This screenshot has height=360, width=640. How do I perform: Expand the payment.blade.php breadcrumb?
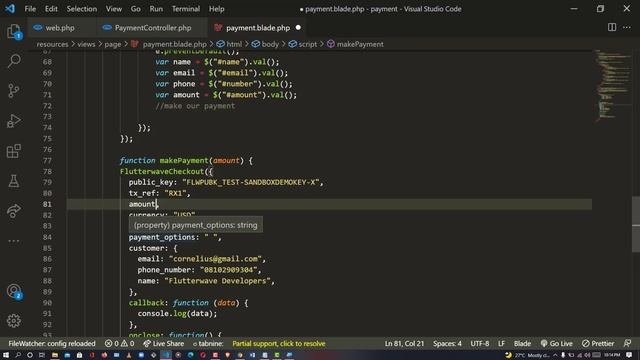coord(169,44)
